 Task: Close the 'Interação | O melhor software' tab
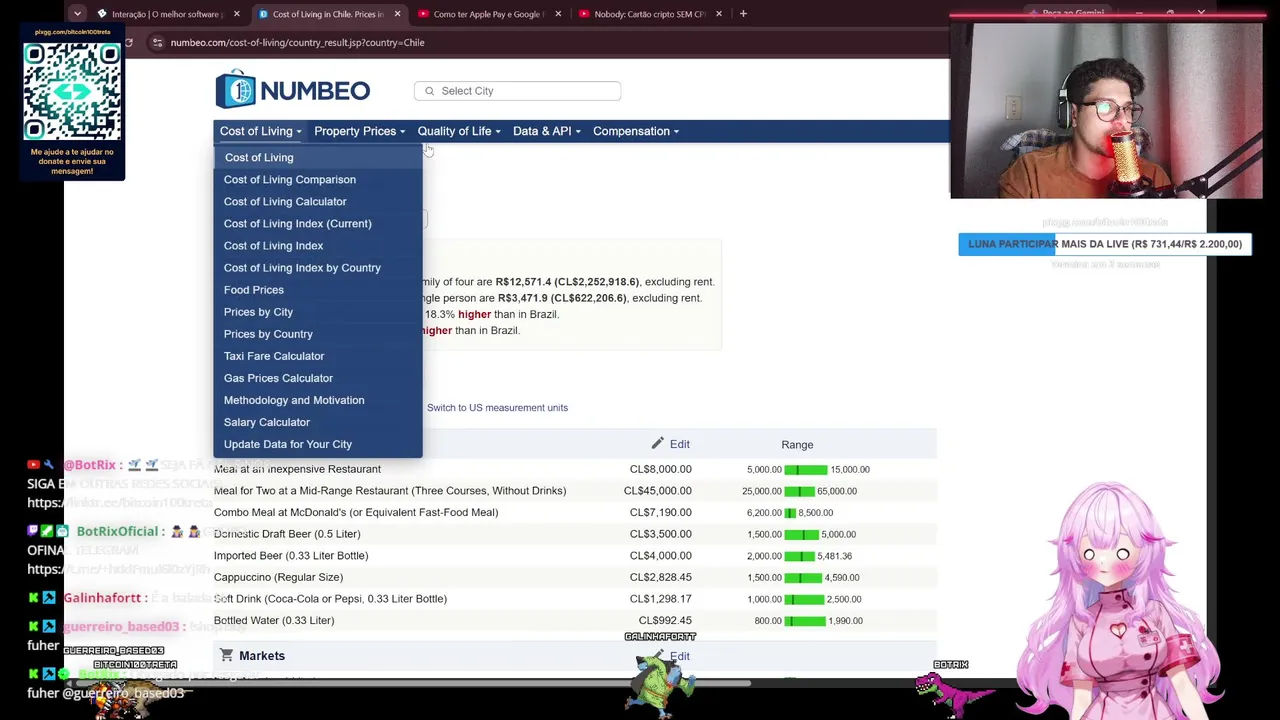tap(237, 14)
